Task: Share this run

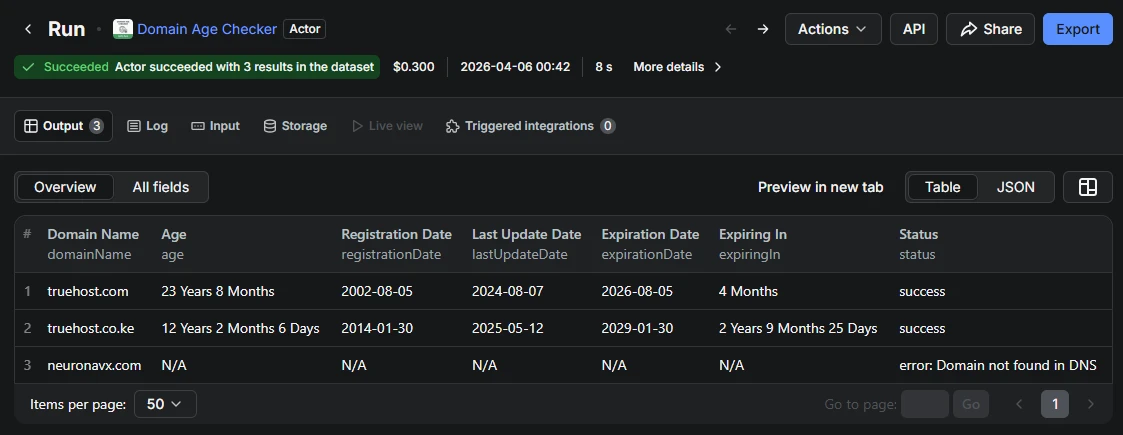Action: click(x=991, y=29)
